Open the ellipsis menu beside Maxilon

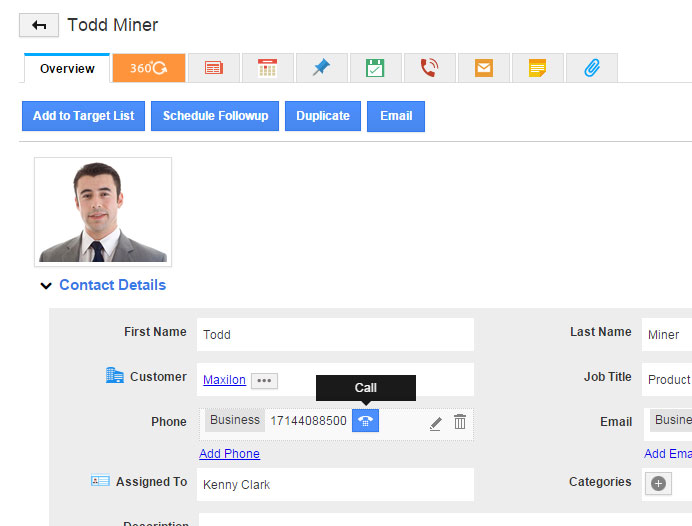point(264,381)
